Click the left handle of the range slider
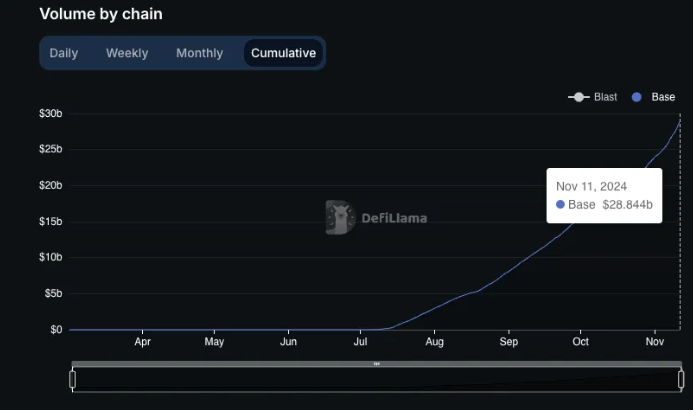Viewport: 693px width, 410px height. (x=72, y=379)
